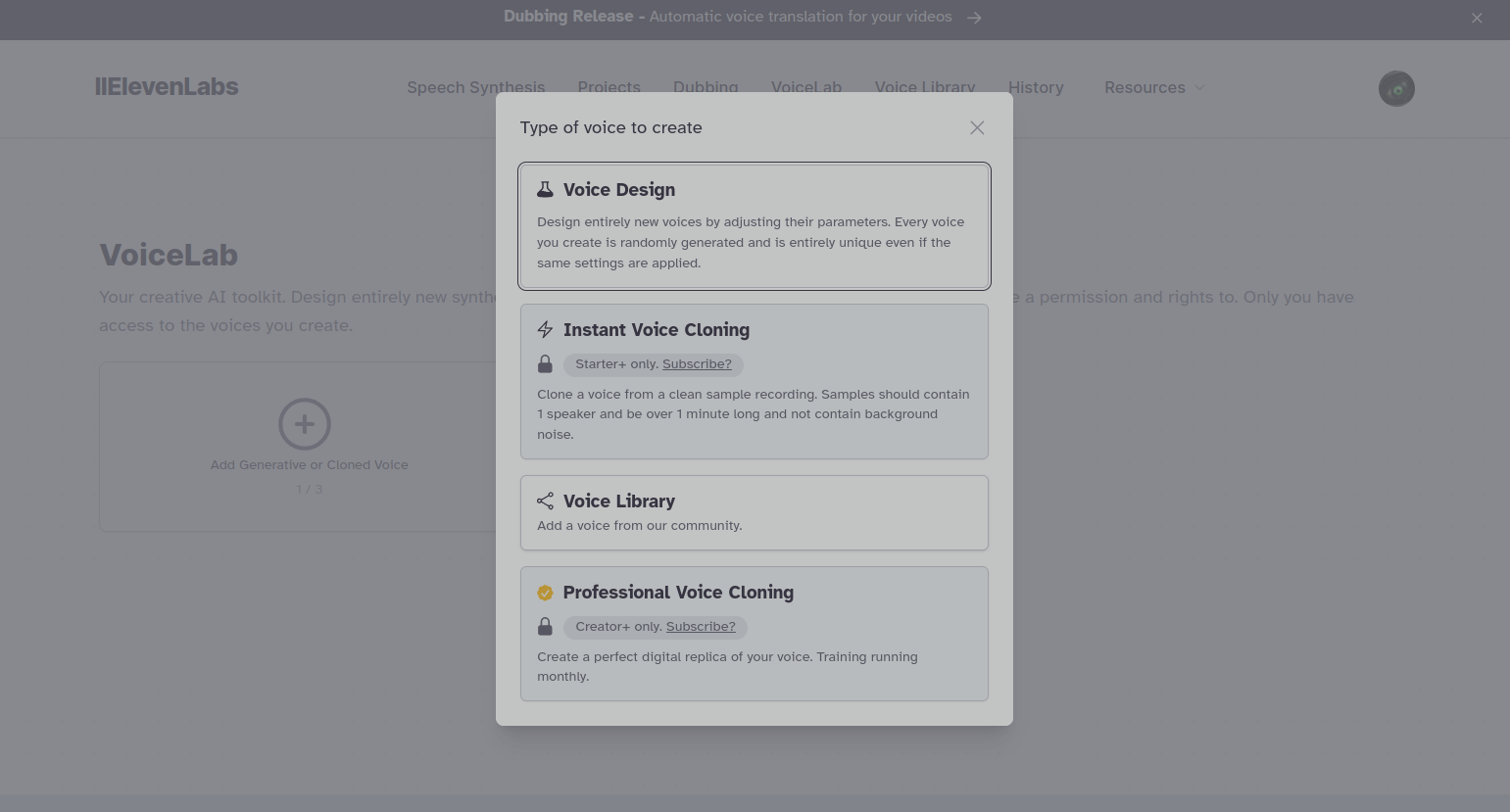
Task: Click the Type of voice to create title
Action: click(610, 127)
